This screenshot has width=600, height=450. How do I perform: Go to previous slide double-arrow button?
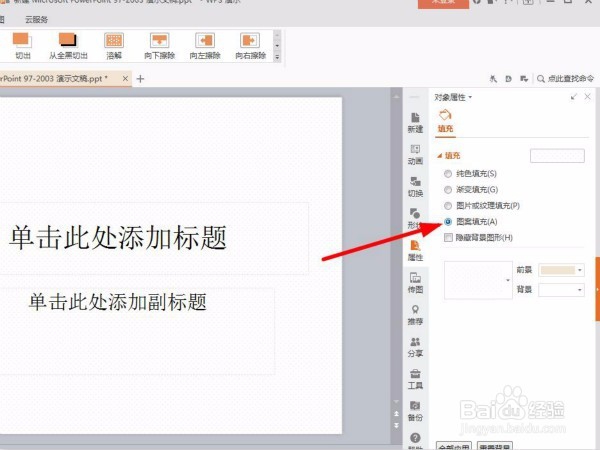pos(396,414)
